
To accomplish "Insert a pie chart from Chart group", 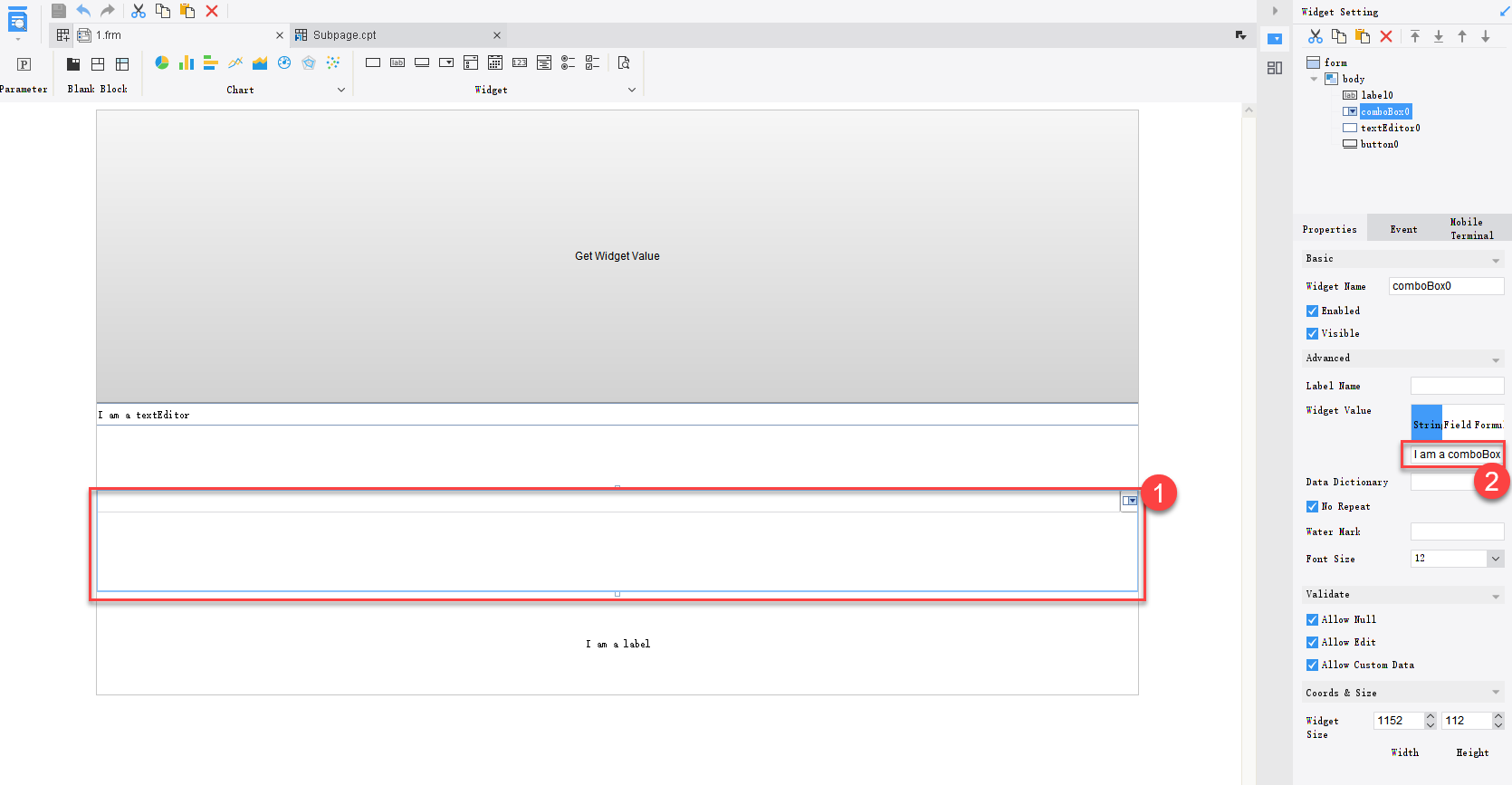I will coord(162,62).
